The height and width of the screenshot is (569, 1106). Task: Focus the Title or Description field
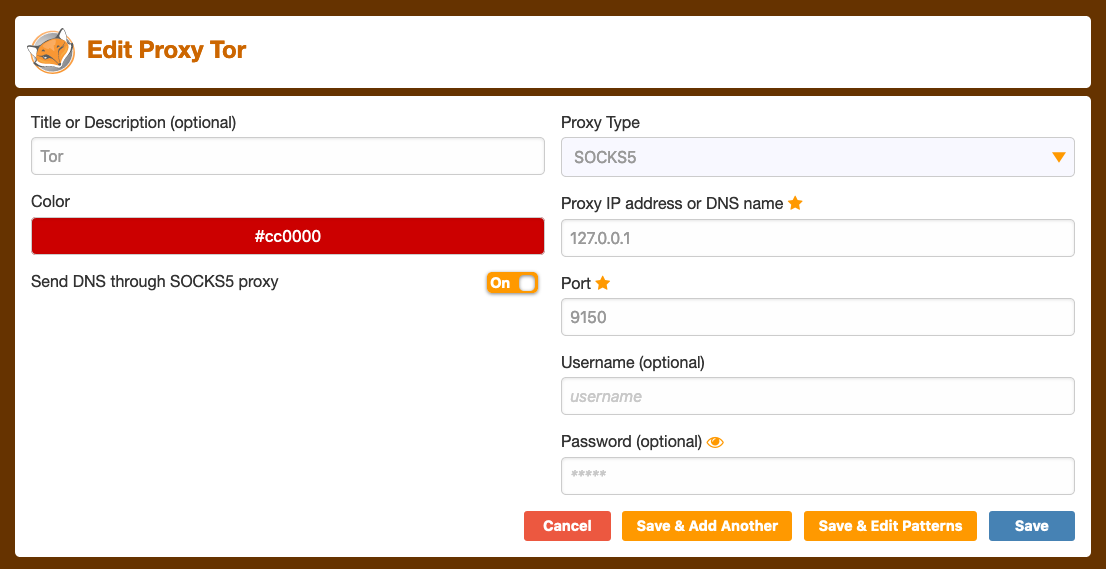(288, 157)
